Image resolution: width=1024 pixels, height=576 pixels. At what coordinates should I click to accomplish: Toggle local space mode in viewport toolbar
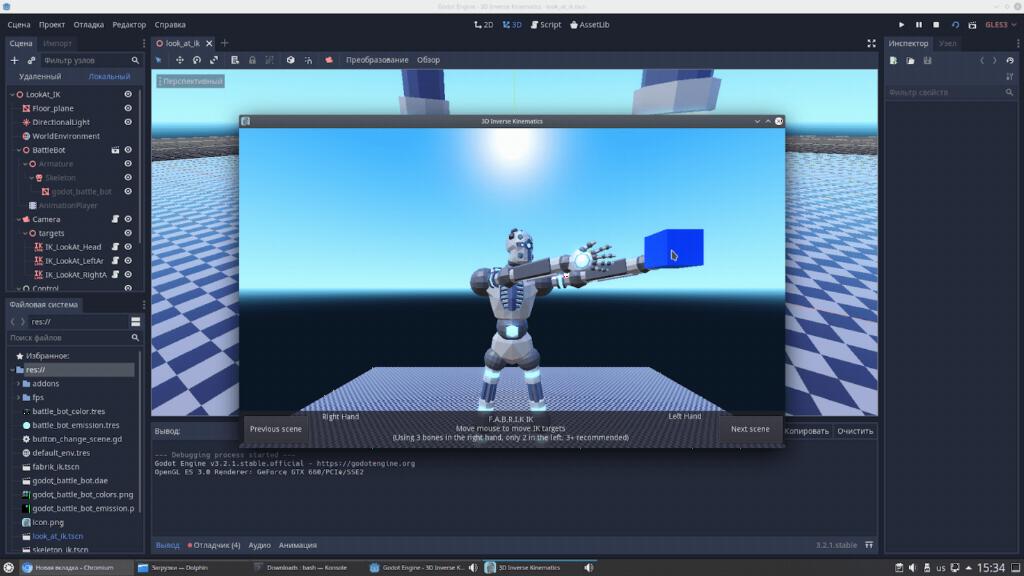(x=291, y=60)
